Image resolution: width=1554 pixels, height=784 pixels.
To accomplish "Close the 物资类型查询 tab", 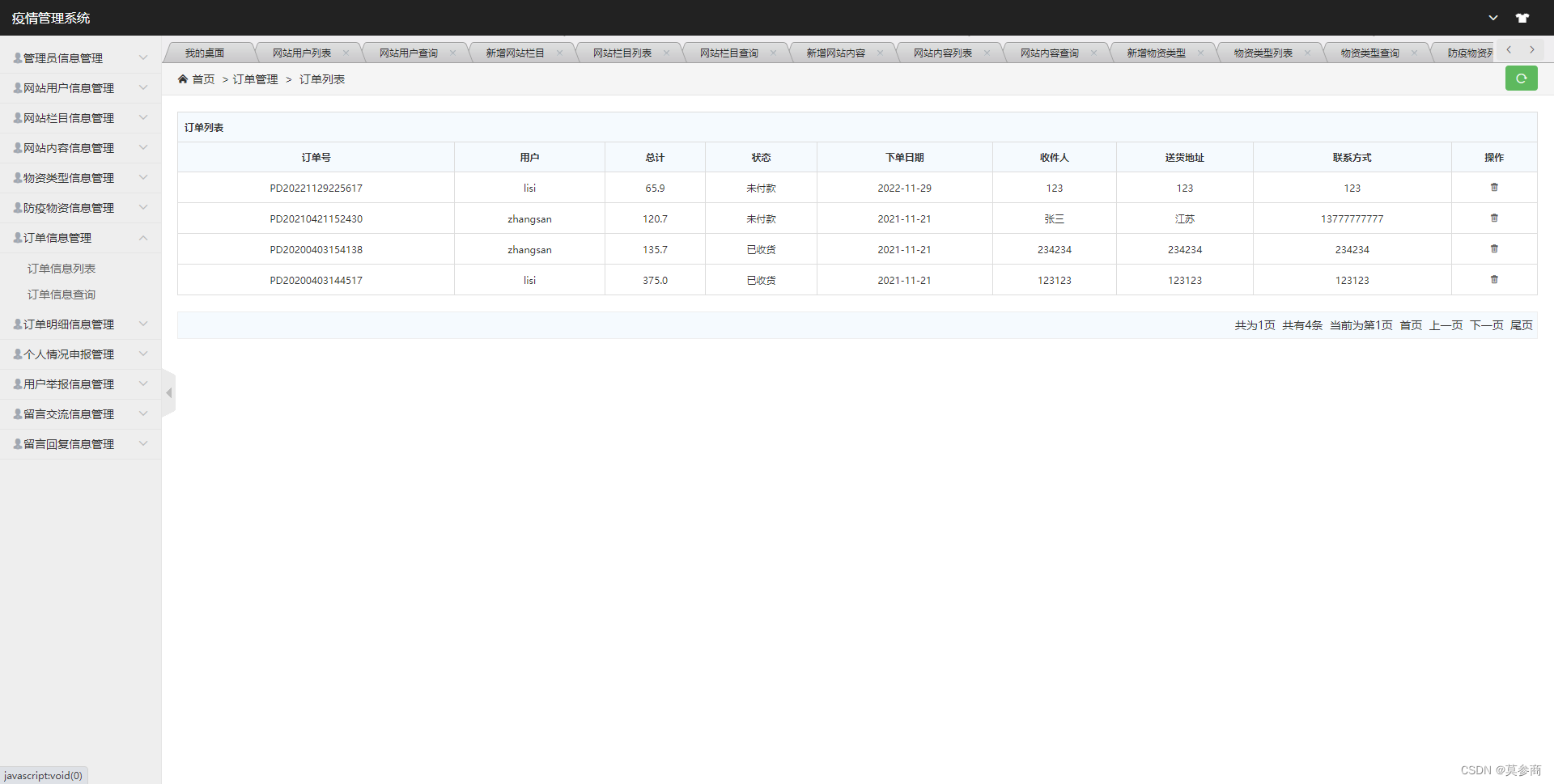I will 1414,53.
